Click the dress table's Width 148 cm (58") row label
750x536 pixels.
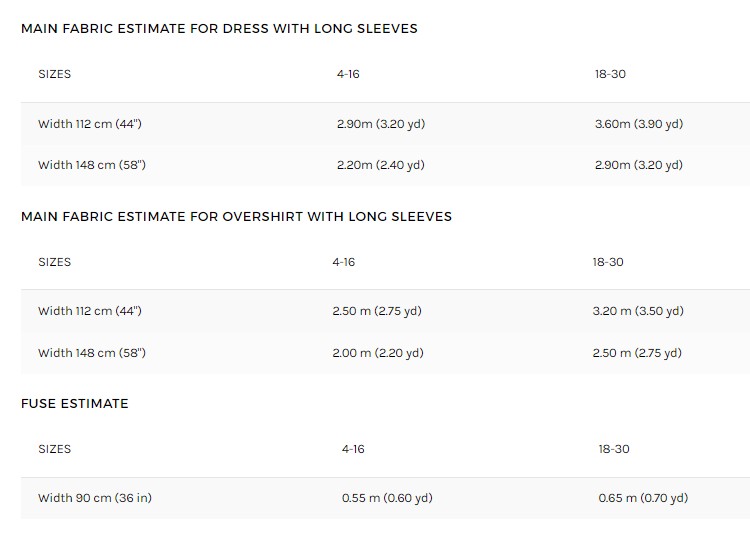tap(92, 165)
